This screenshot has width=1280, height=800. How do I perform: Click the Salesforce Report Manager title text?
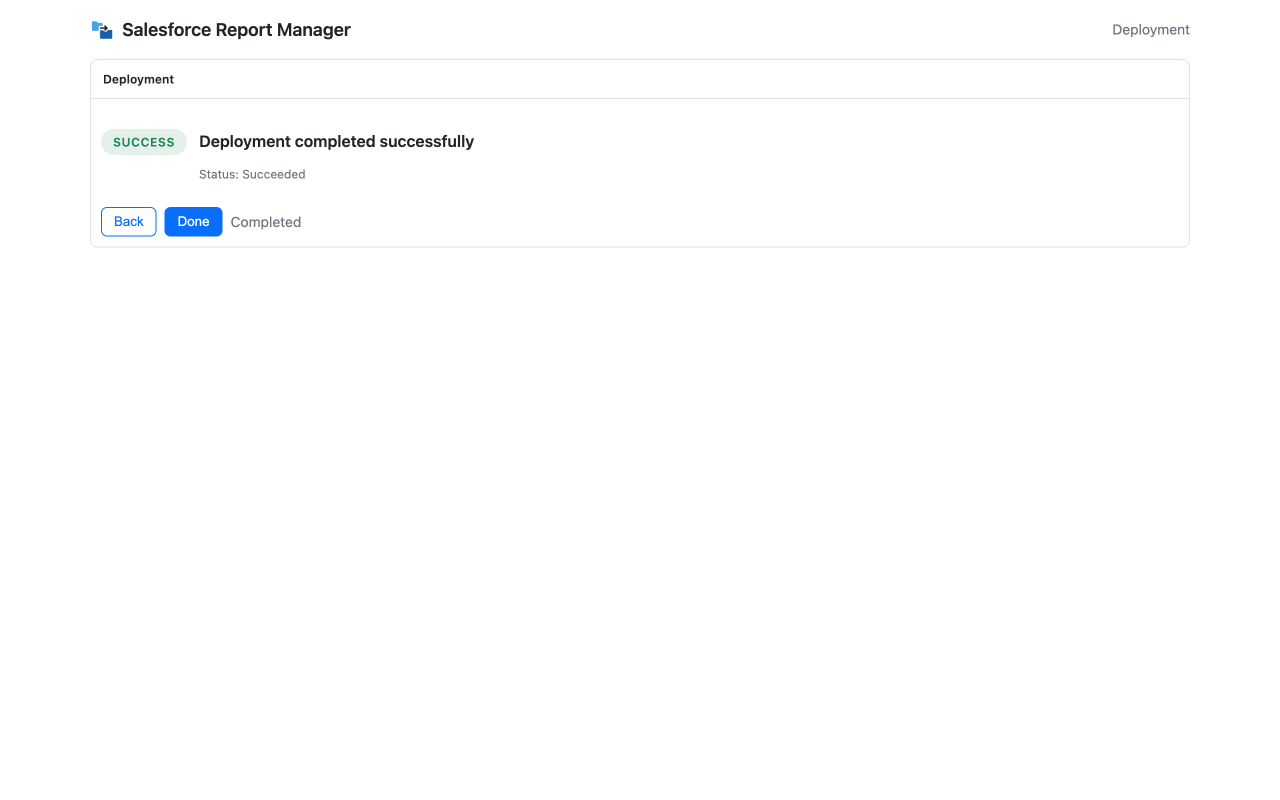tap(236, 29)
